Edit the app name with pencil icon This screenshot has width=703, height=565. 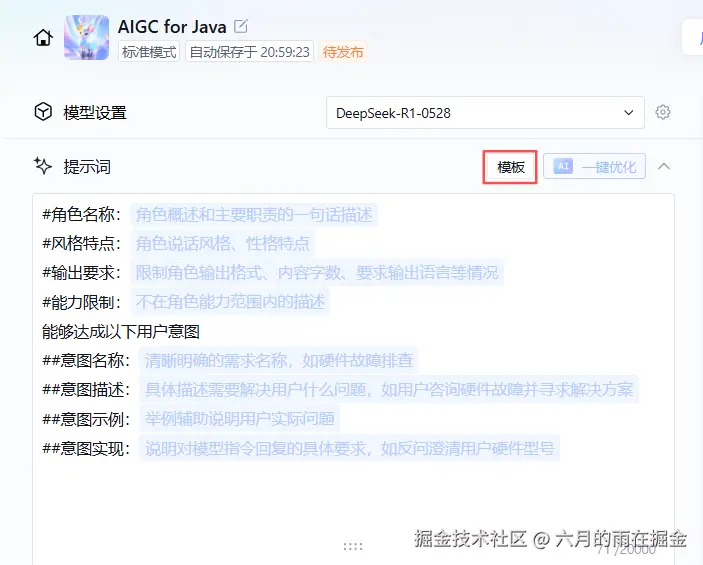click(x=240, y=26)
